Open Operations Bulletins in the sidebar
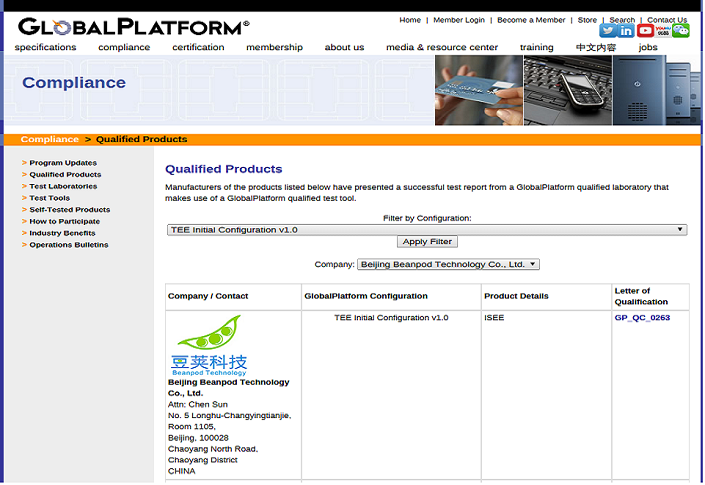This screenshot has height=485, width=705. click(x=69, y=245)
